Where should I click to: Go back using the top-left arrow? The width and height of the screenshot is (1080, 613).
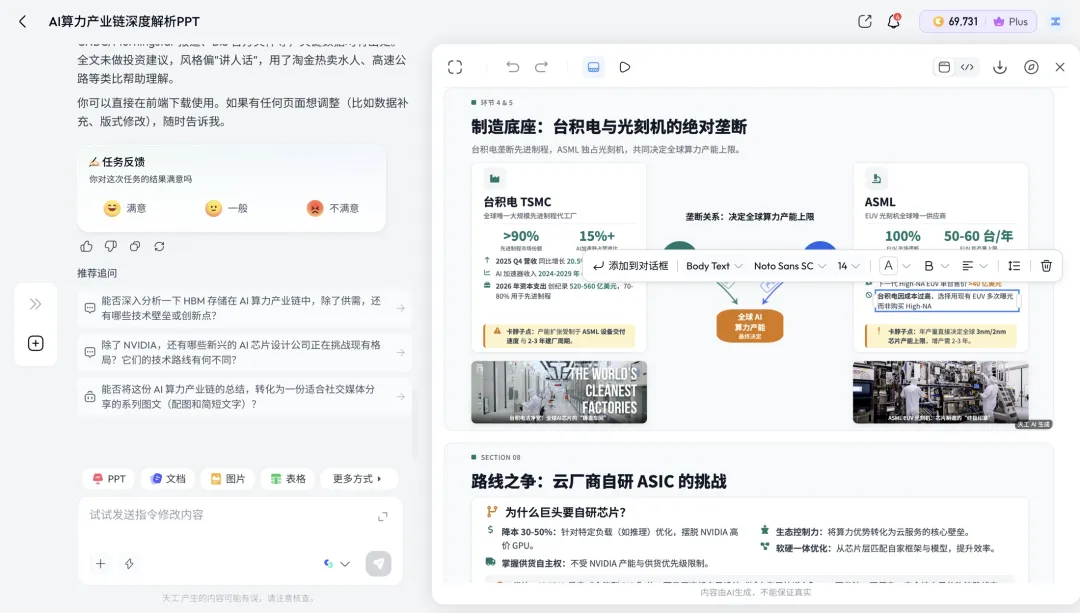23,21
